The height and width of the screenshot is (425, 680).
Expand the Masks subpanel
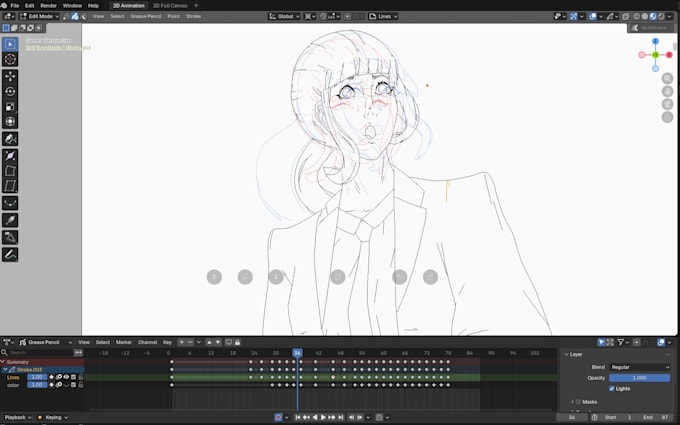(572, 402)
